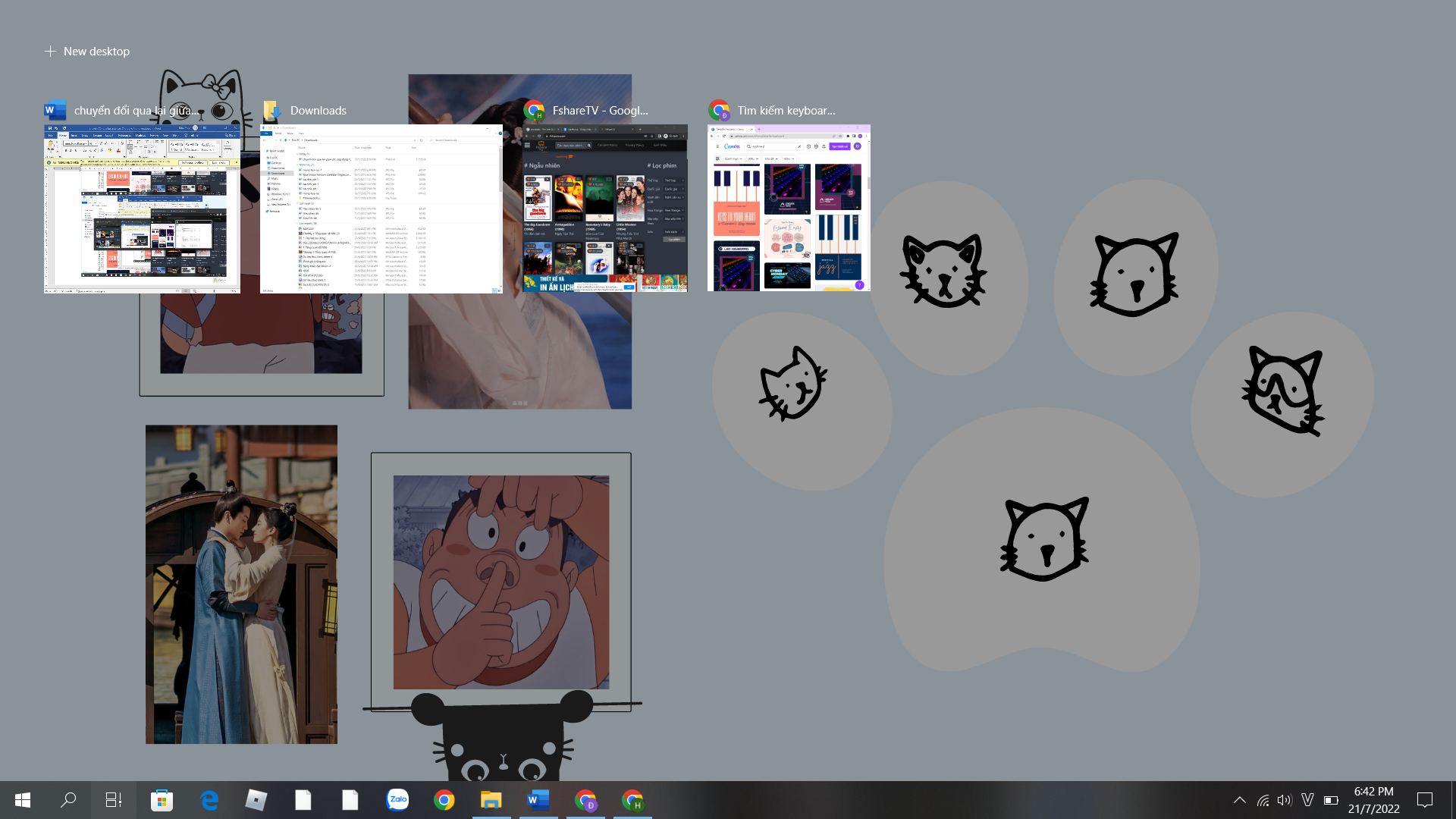1456x819 pixels.
Task: Click the 'Downloads' window title text
Action: click(318, 111)
